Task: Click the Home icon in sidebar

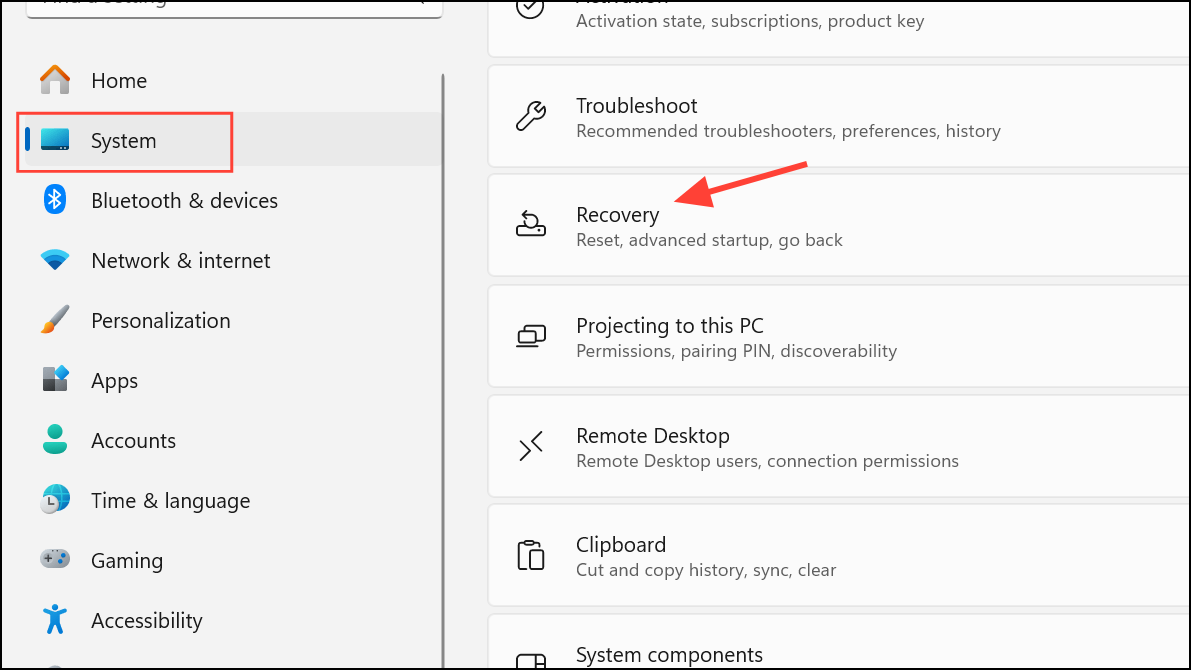Action: (55, 80)
